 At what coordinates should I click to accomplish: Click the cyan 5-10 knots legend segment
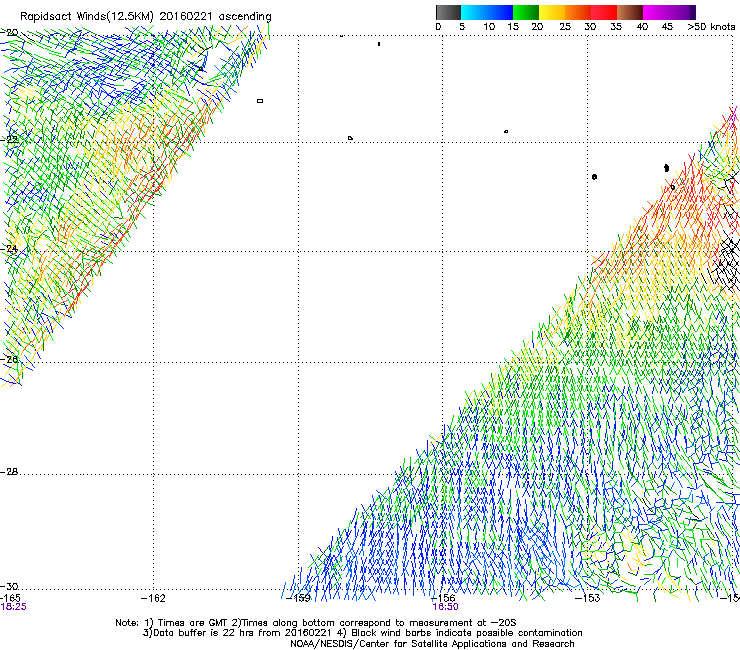[474, 12]
